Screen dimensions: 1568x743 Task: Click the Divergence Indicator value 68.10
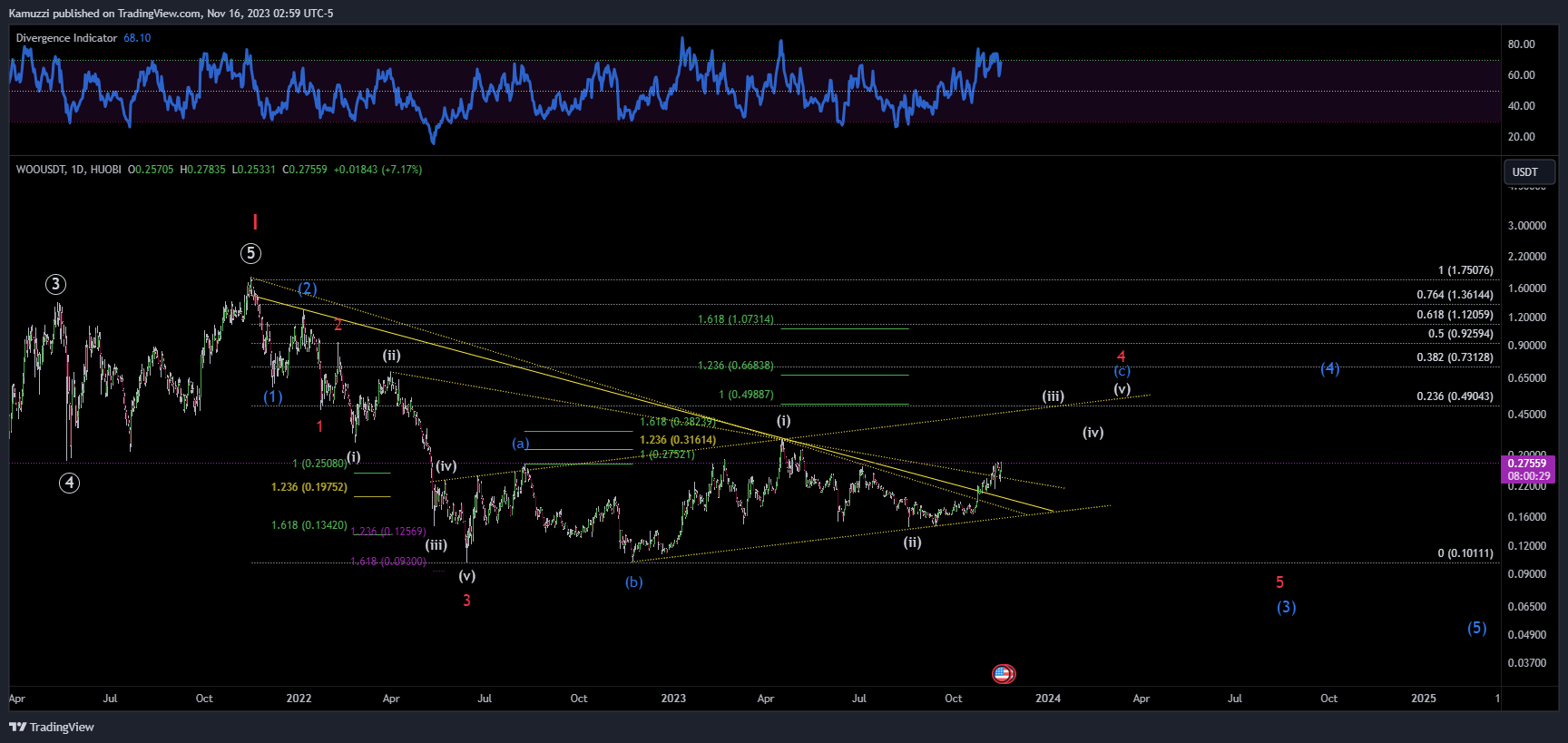point(137,38)
